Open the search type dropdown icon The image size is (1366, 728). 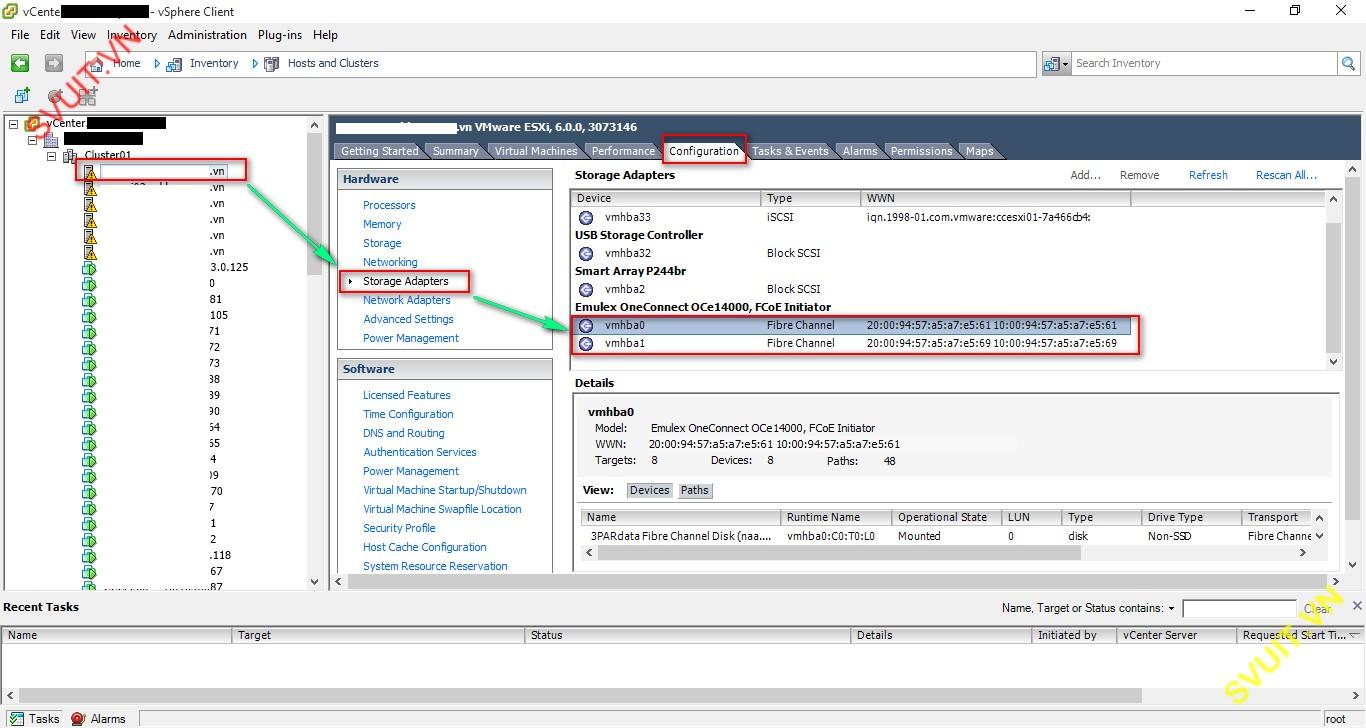point(1055,63)
